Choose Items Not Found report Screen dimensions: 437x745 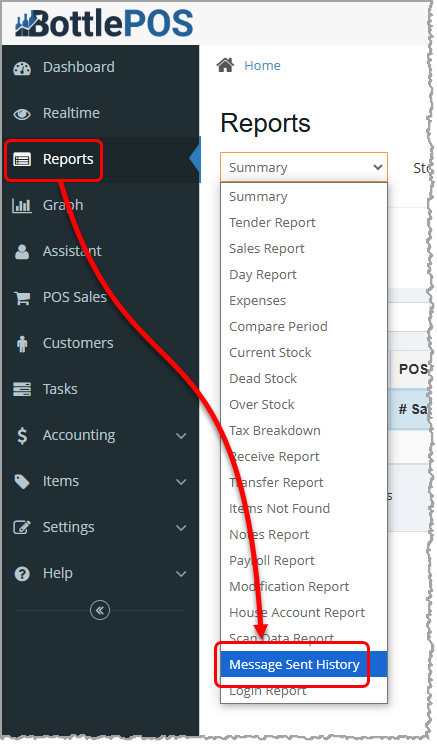304,508
